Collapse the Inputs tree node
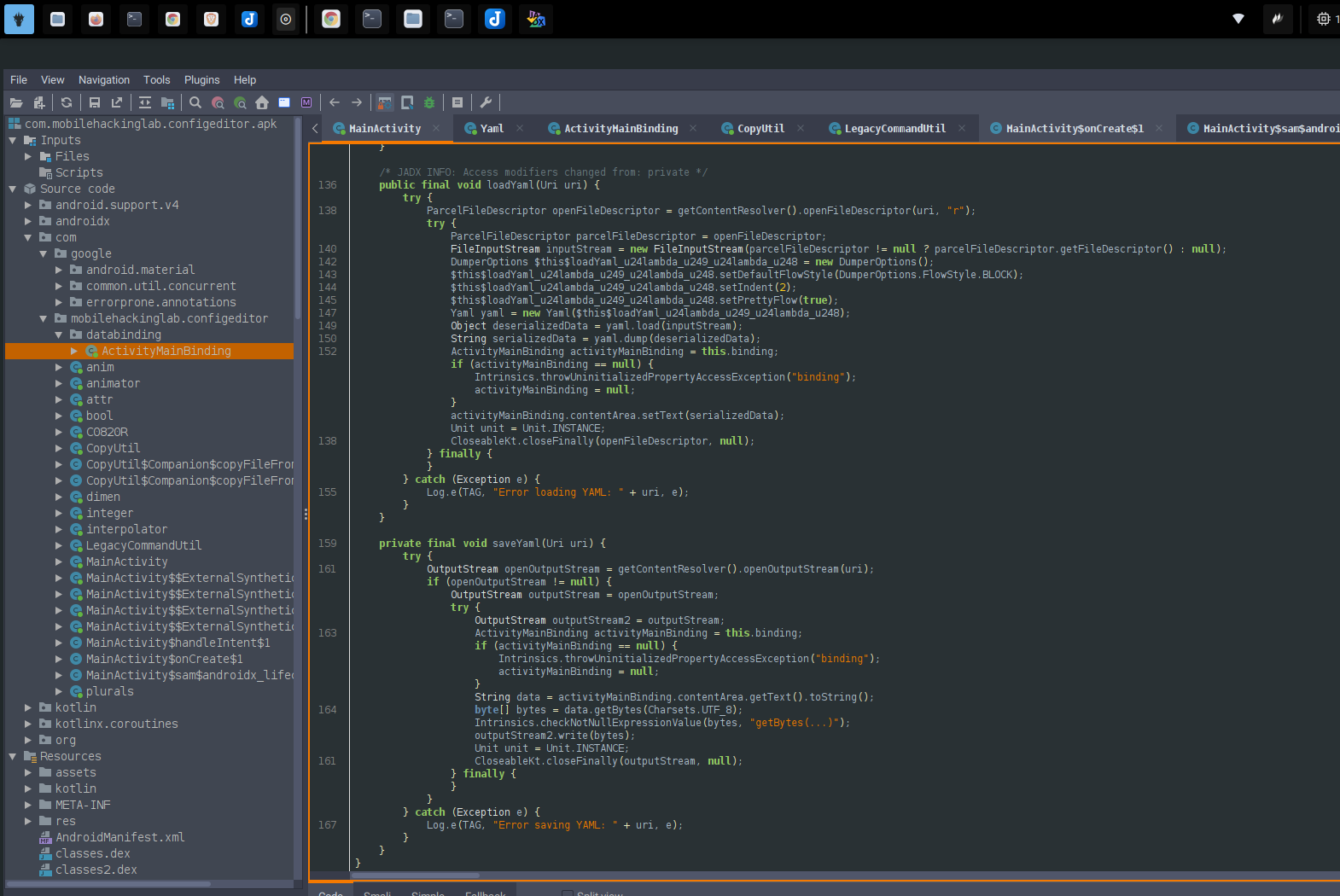 click(x=13, y=140)
